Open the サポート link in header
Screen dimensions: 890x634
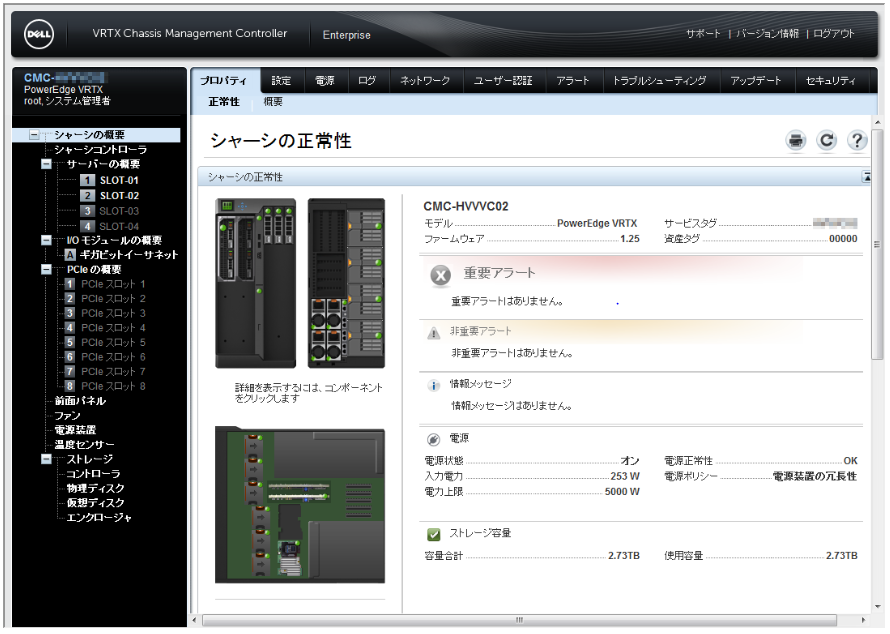703,34
